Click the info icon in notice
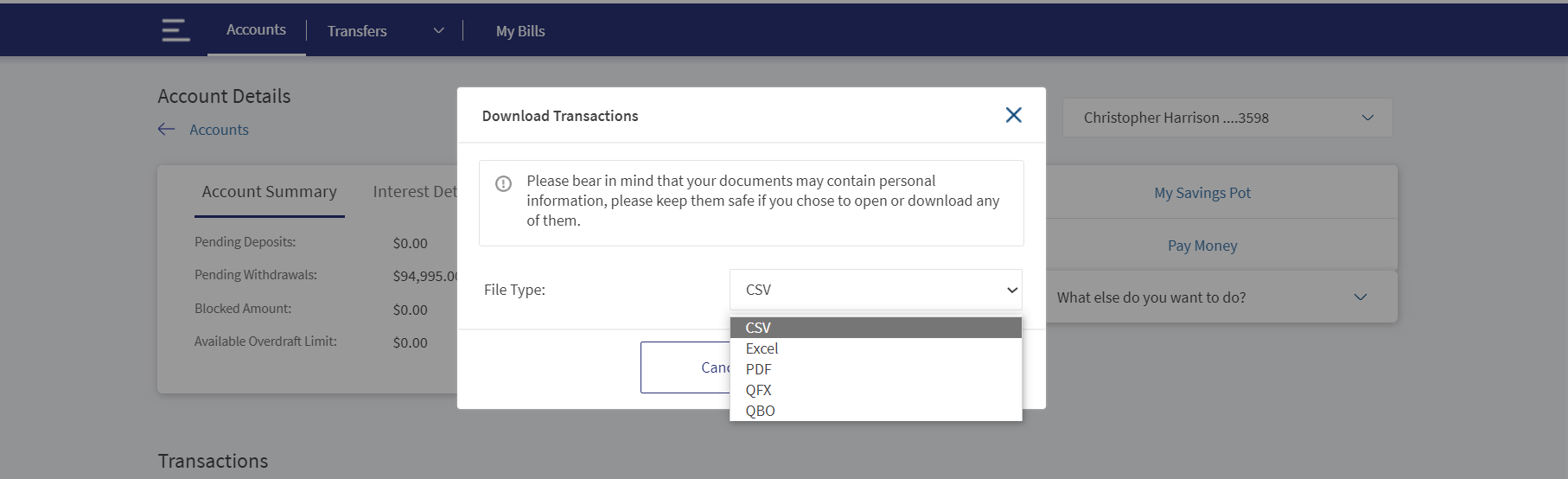Image resolution: width=1568 pixels, height=479 pixels. click(x=503, y=183)
